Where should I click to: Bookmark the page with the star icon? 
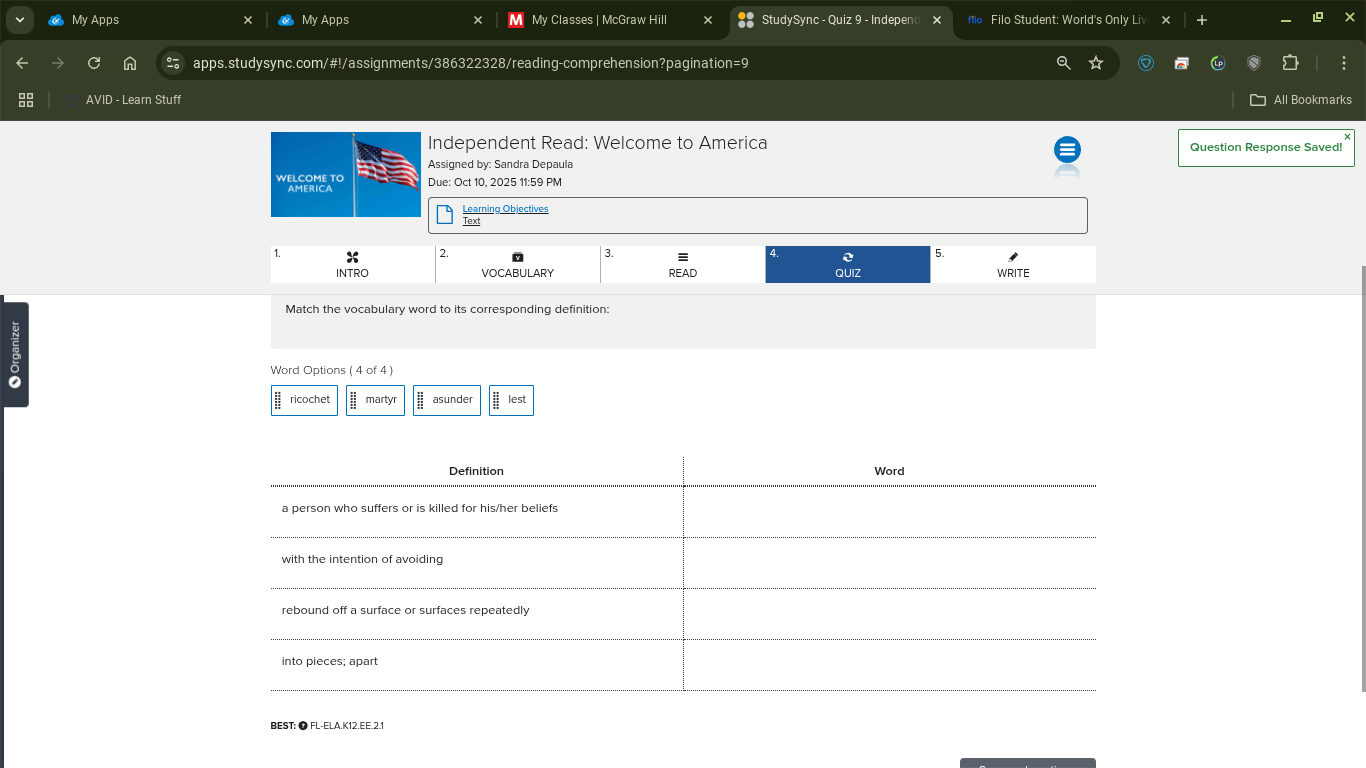(1096, 63)
